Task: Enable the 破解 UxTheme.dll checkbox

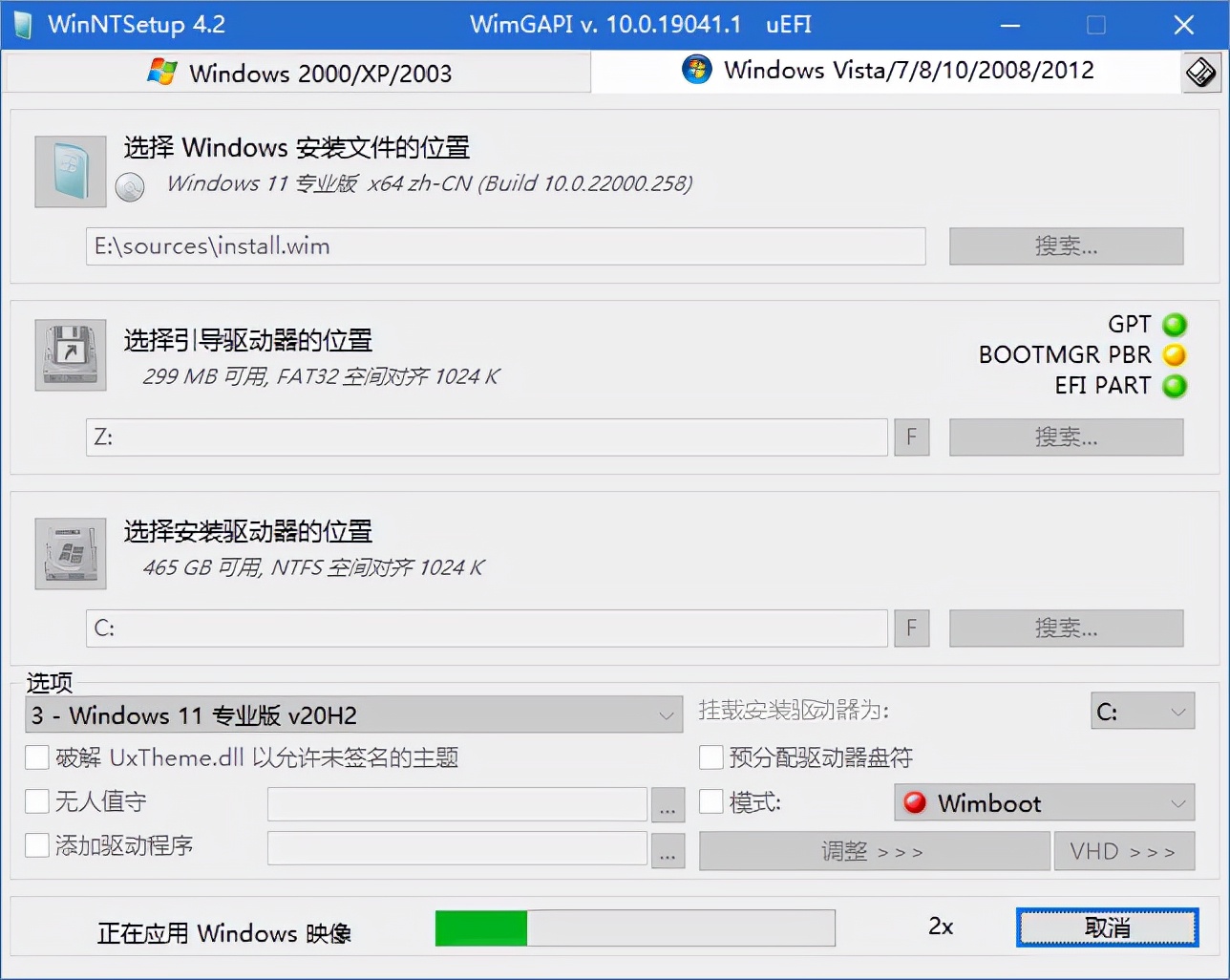Action: point(36,756)
